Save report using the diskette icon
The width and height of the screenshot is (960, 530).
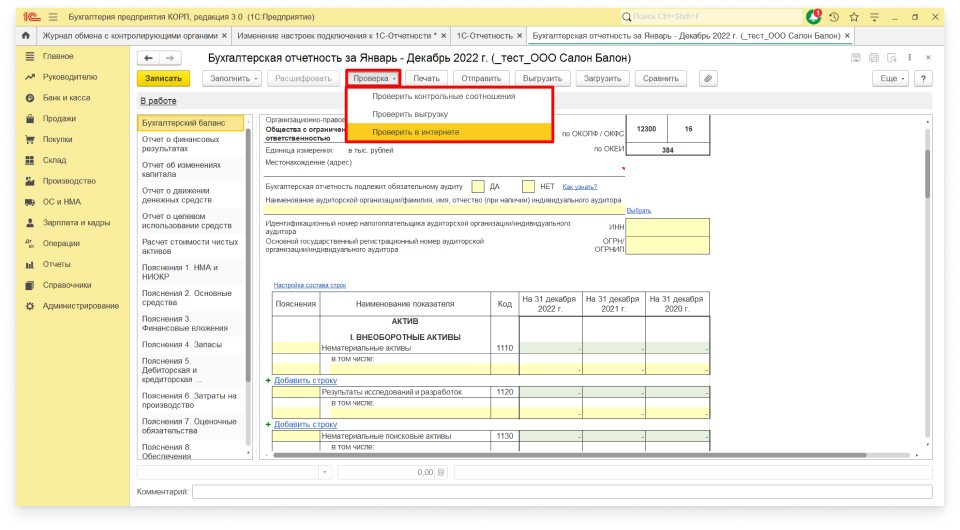[856, 58]
